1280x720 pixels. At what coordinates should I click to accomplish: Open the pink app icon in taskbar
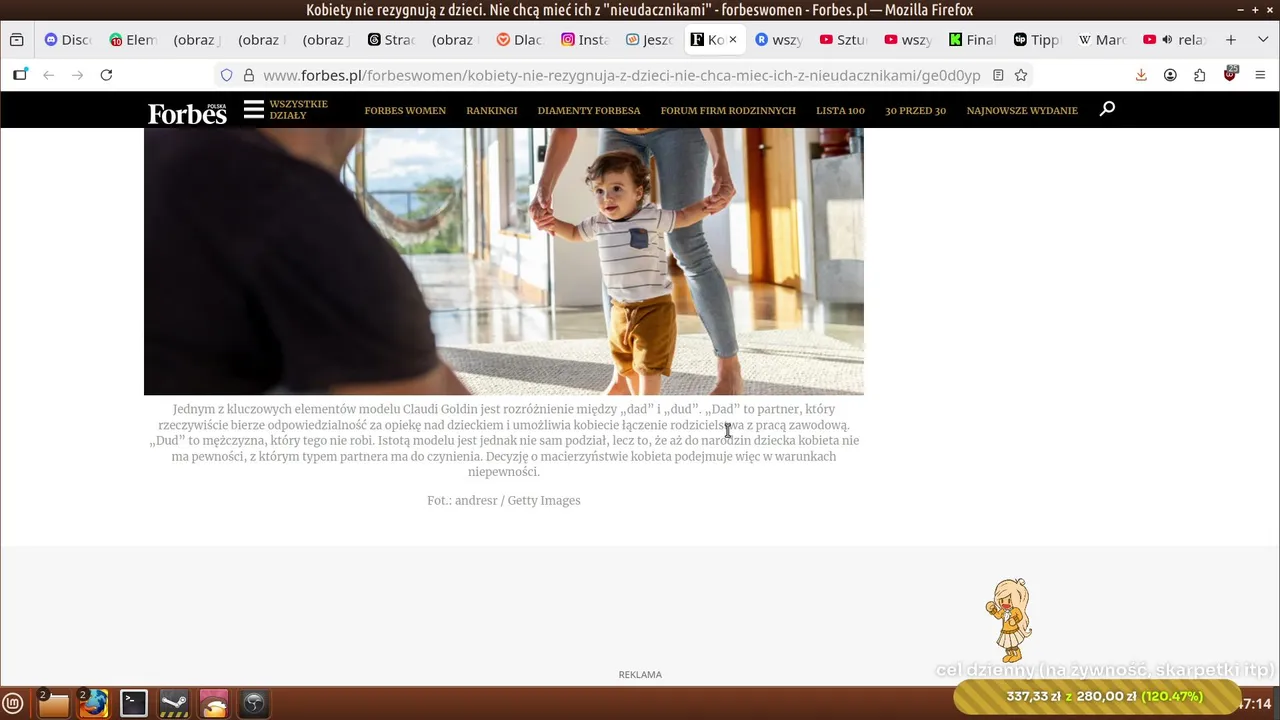pyautogui.click(x=214, y=703)
